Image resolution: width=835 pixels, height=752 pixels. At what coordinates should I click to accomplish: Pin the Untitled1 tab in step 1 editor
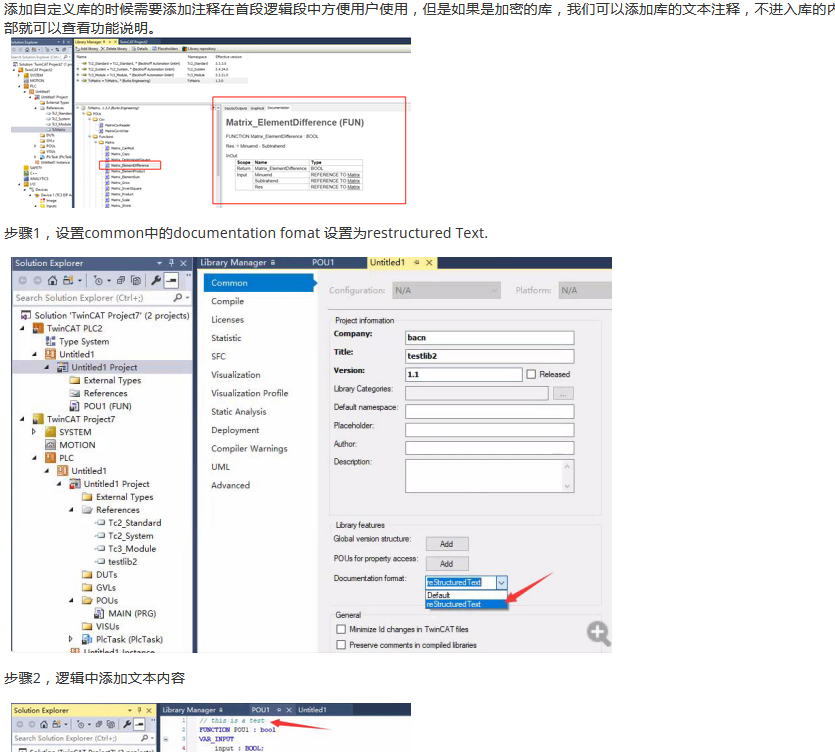(416, 263)
